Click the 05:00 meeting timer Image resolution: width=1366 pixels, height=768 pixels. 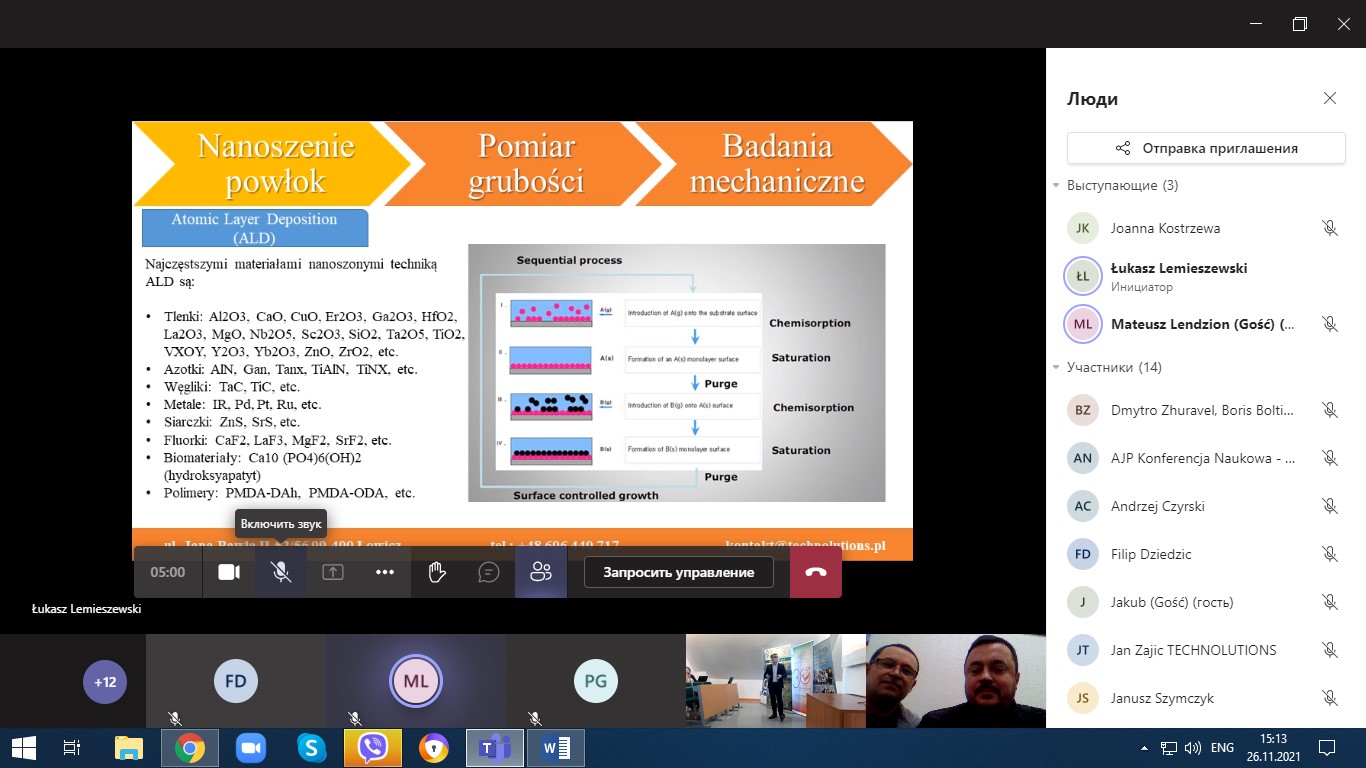(x=168, y=572)
